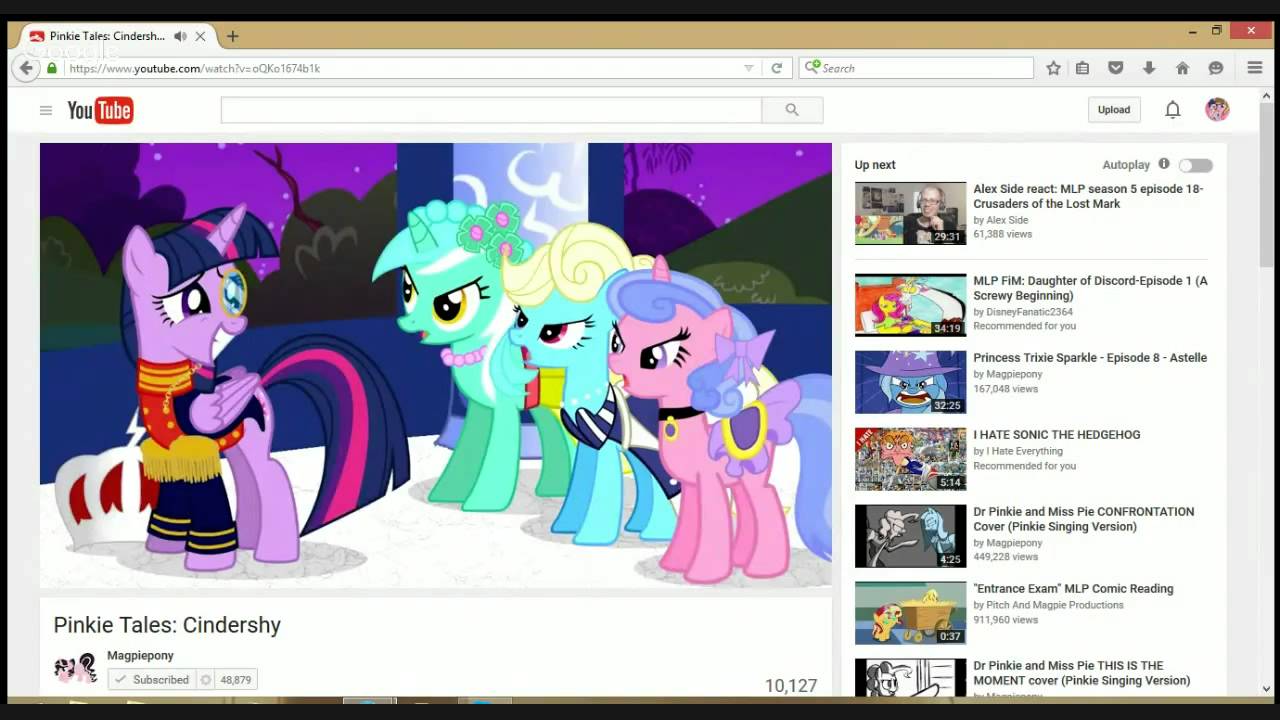
Task: Click the video player frame
Action: 436,365
